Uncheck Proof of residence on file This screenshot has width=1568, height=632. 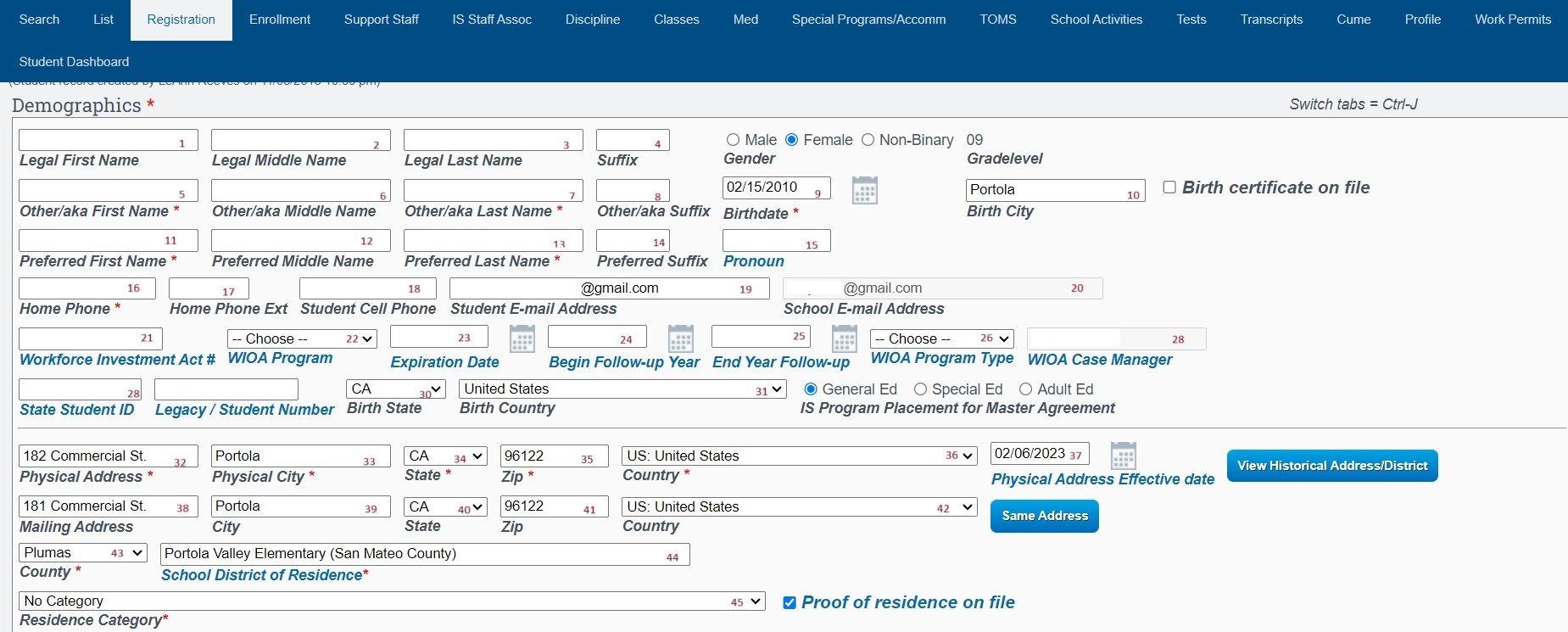click(x=790, y=602)
